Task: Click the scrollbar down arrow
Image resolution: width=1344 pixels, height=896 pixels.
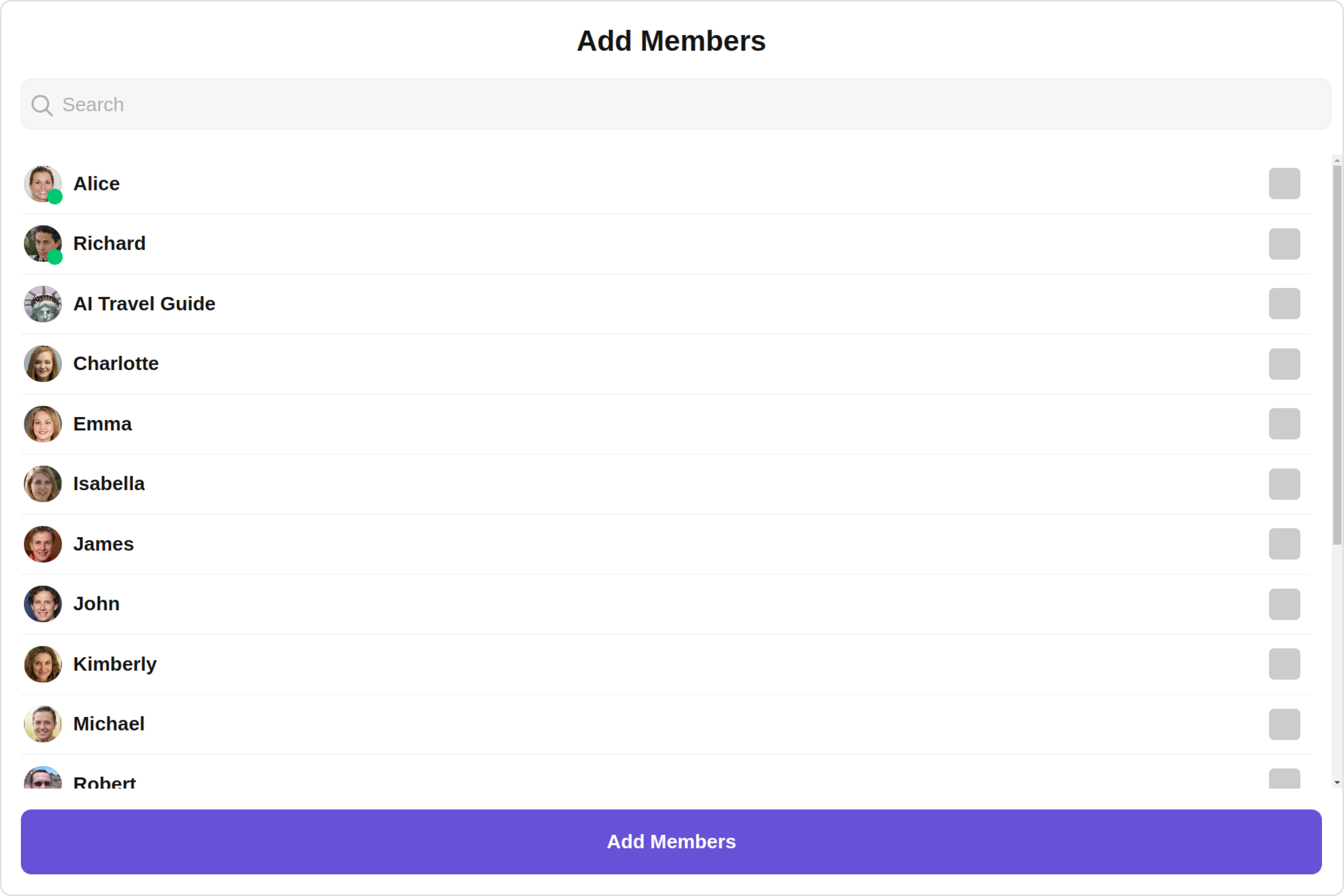Action: click(x=1337, y=782)
